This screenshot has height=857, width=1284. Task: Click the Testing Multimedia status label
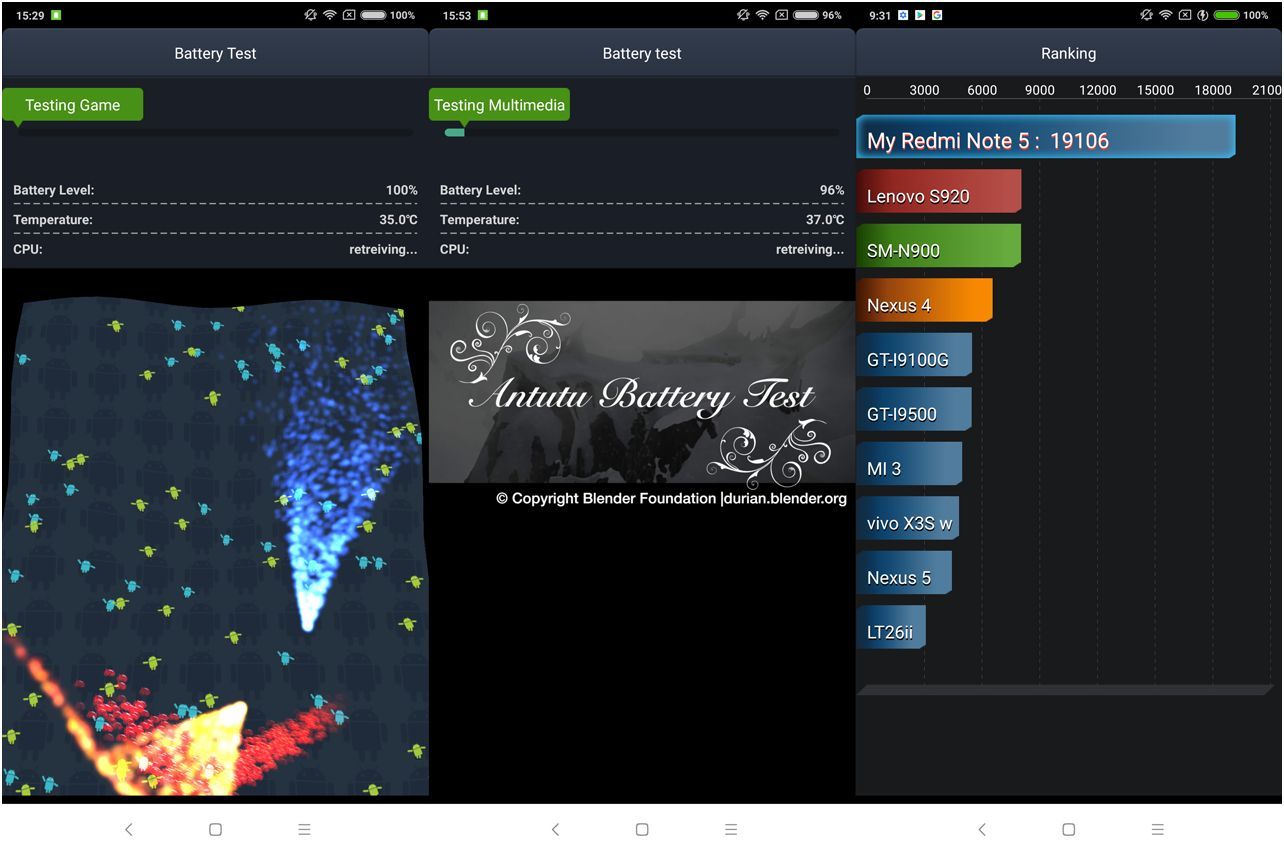tap(499, 105)
